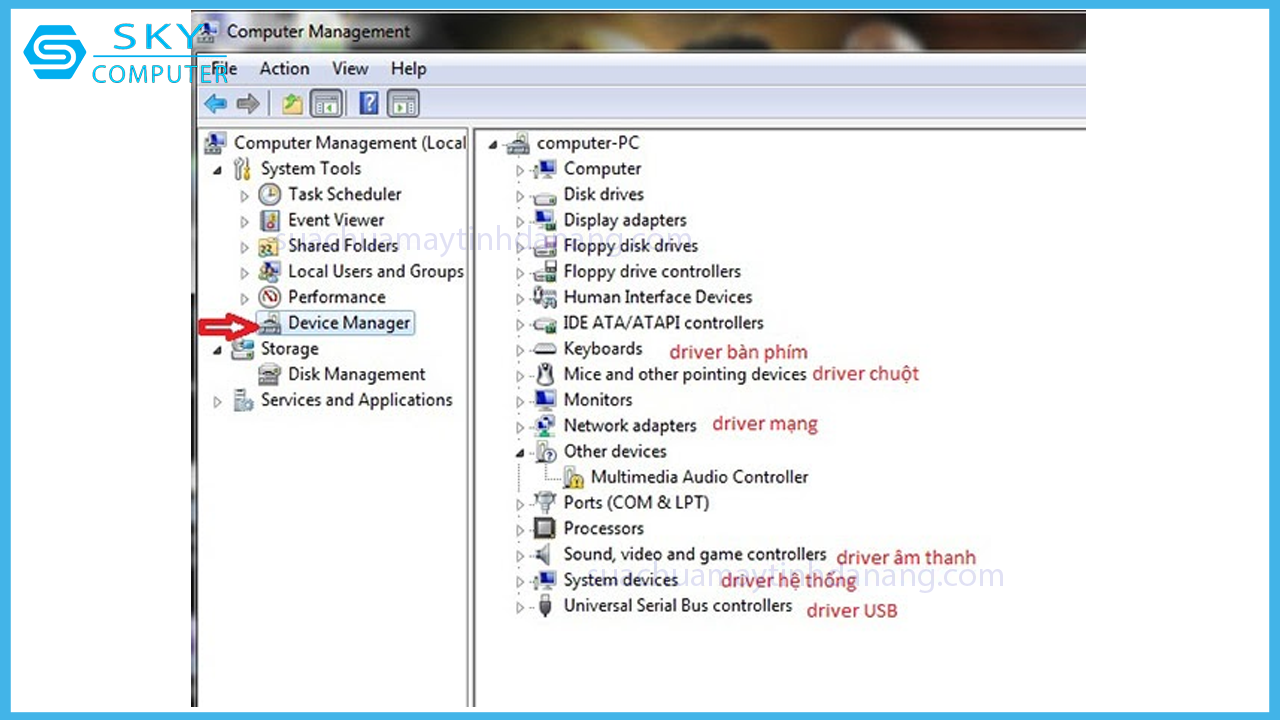Expand the Display adapters node
The height and width of the screenshot is (720, 1280).
click(520, 222)
